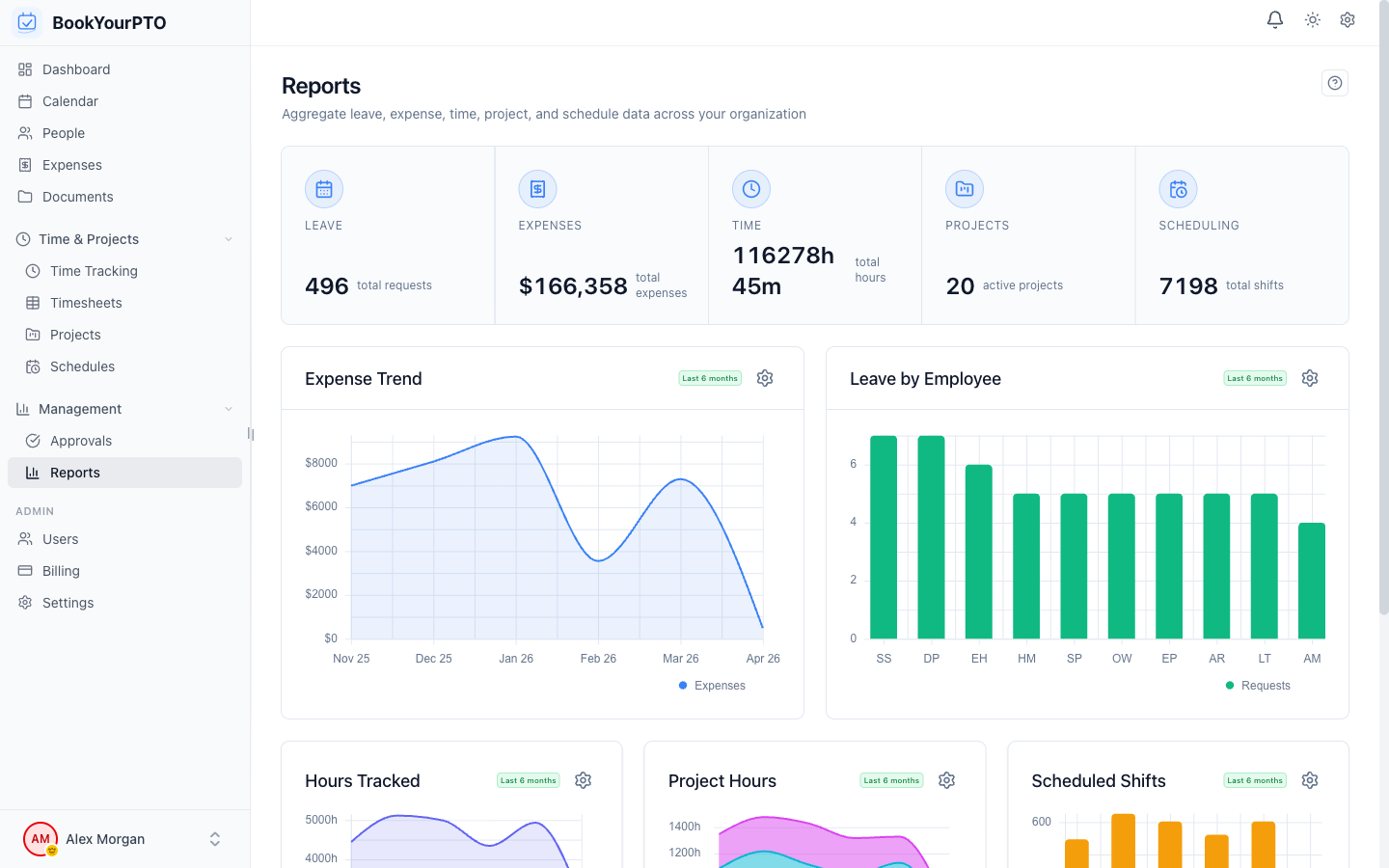This screenshot has height=868, width=1389.
Task: Click the Last 6 months badge on Project Hours
Action: [x=890, y=780]
